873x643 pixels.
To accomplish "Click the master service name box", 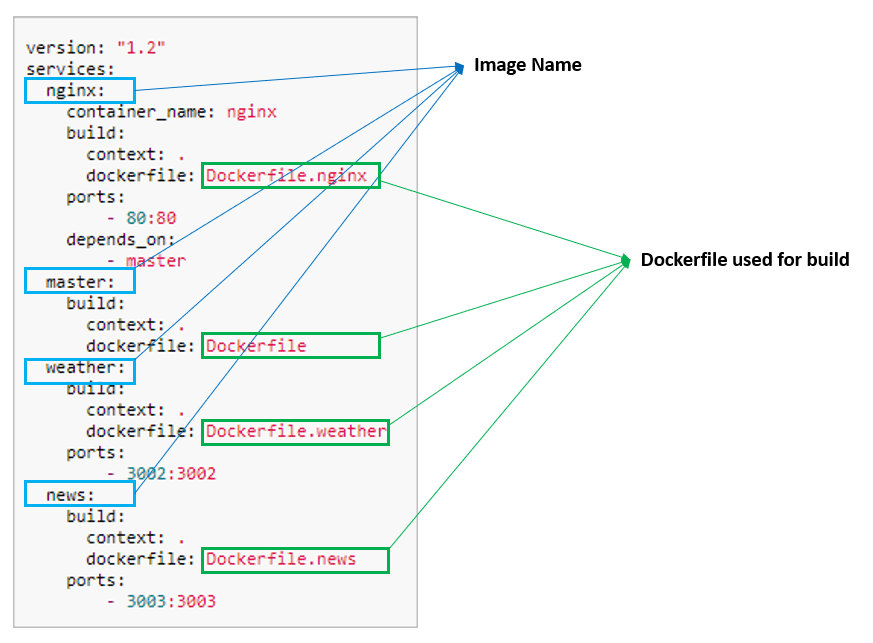I will click(79, 281).
